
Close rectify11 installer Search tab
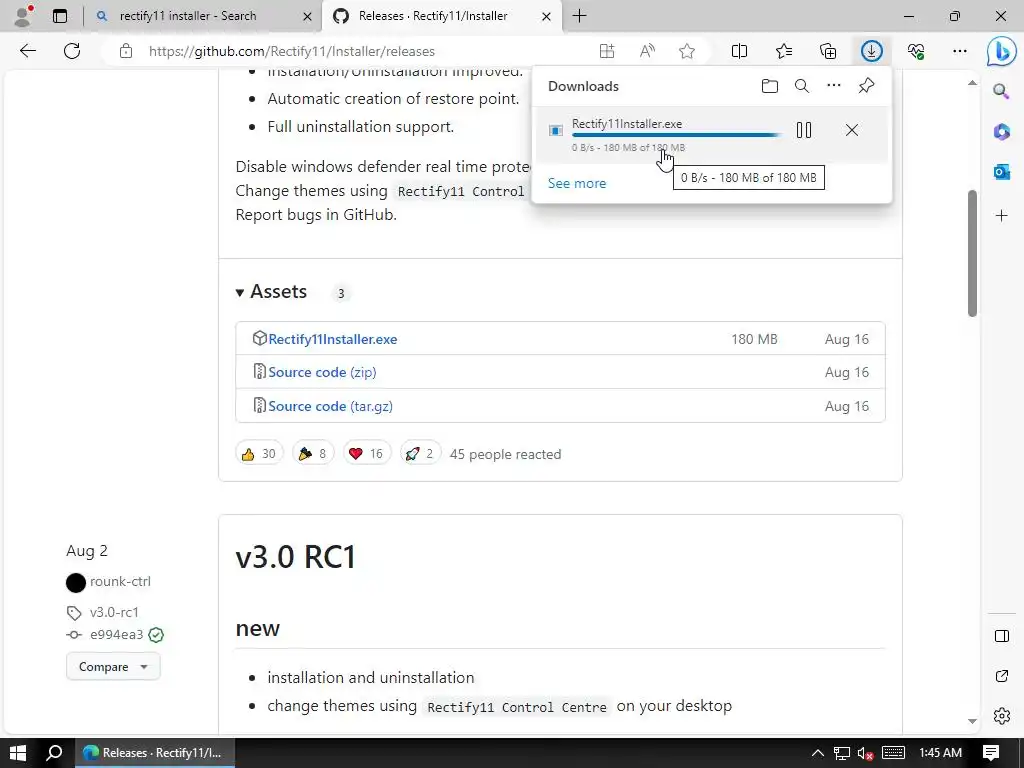click(x=307, y=16)
